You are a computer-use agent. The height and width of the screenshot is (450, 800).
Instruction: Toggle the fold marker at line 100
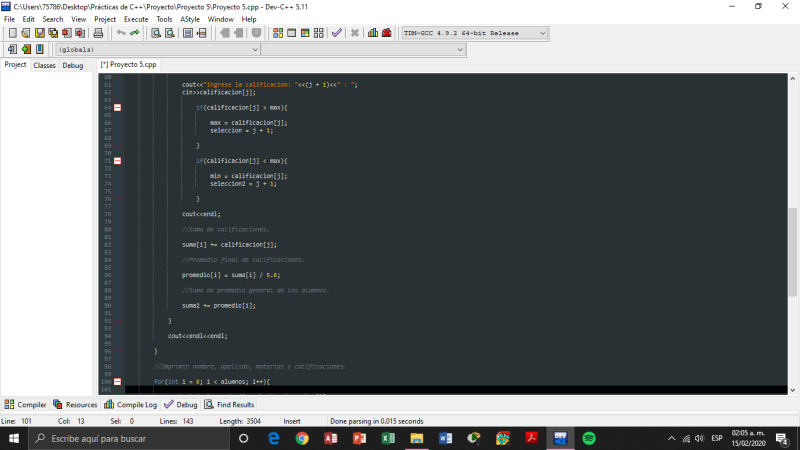[117, 382]
